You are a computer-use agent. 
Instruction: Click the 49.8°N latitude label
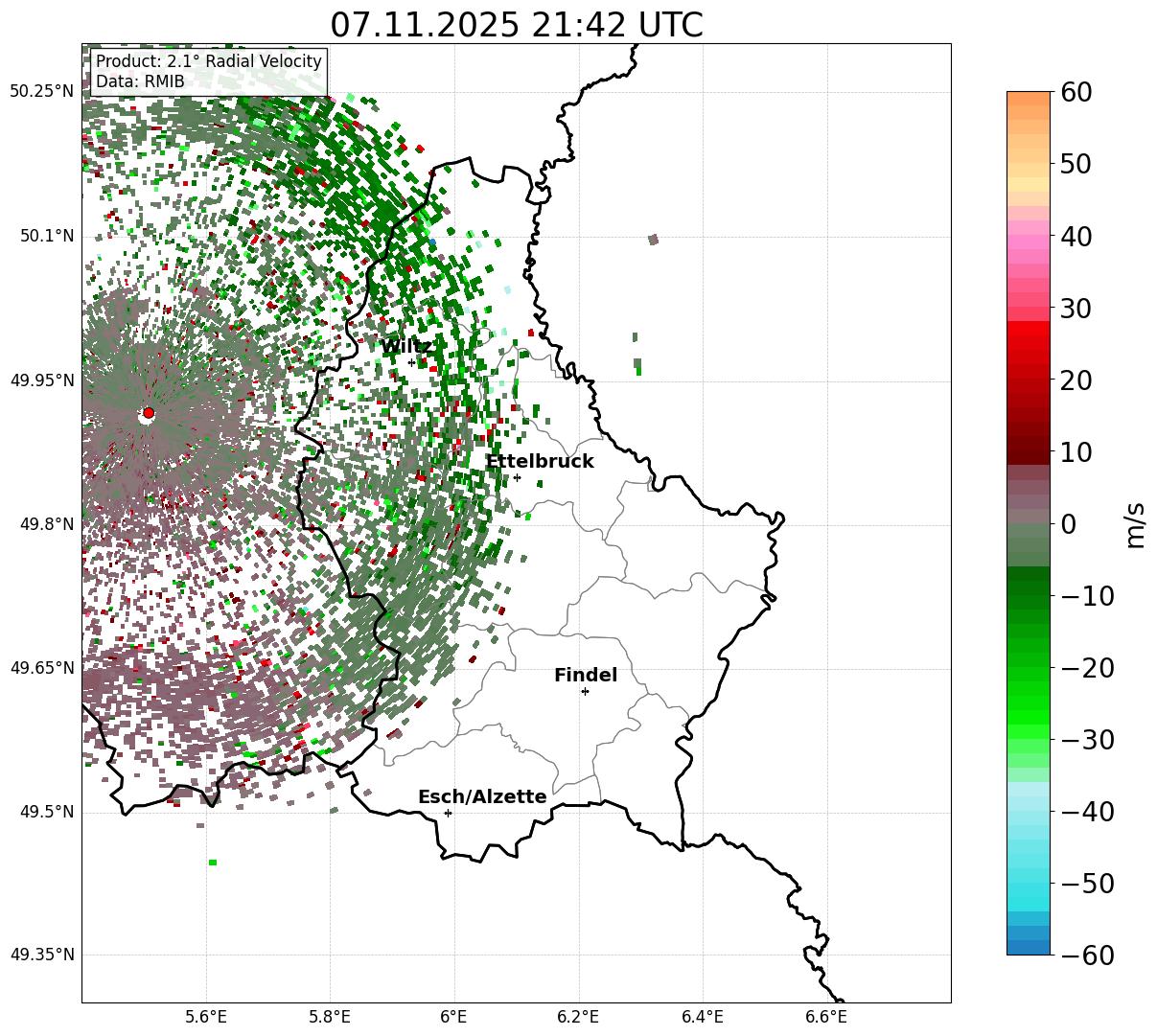pos(46,524)
